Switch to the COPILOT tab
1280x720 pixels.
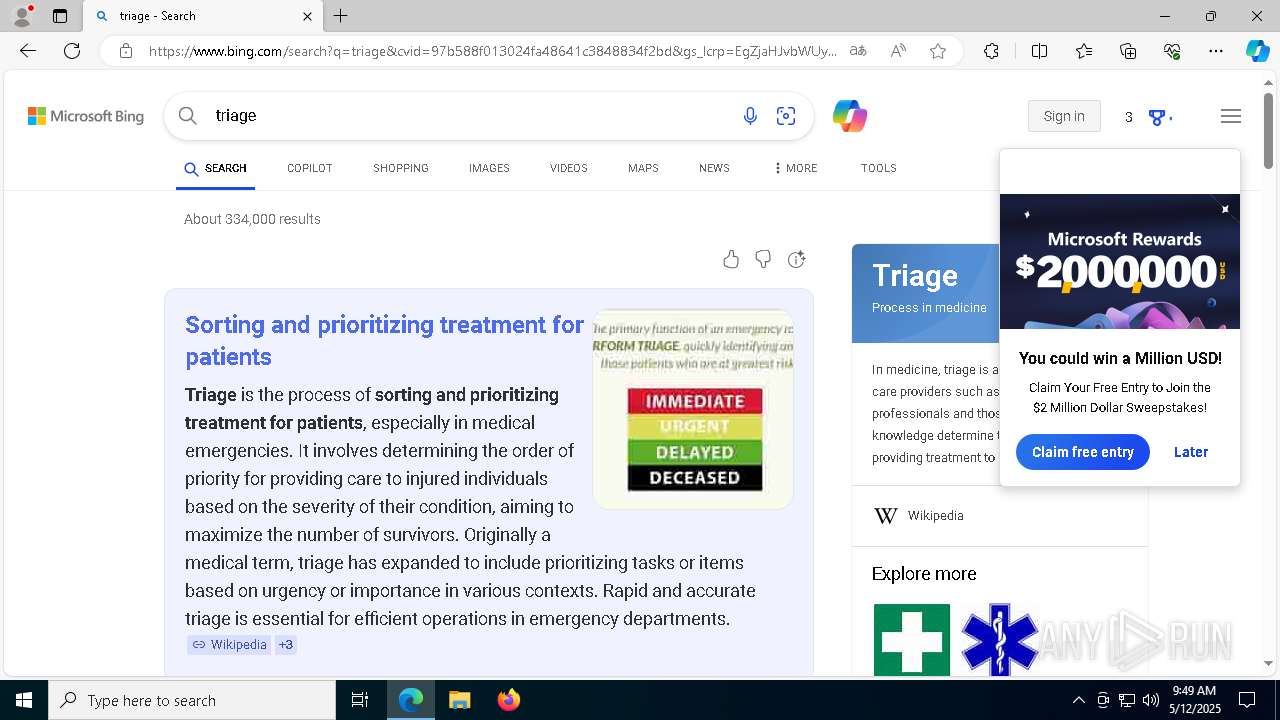click(x=309, y=168)
